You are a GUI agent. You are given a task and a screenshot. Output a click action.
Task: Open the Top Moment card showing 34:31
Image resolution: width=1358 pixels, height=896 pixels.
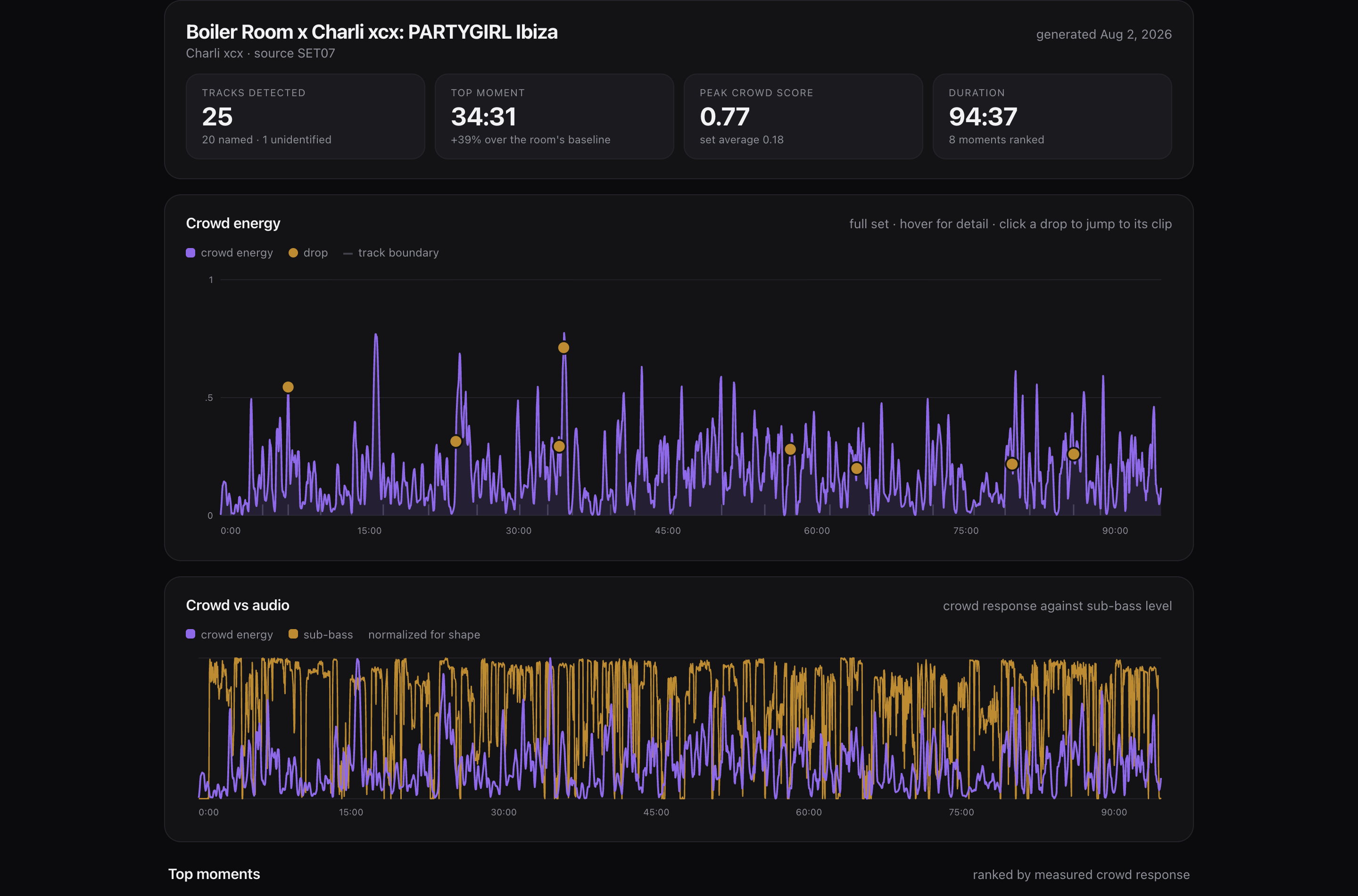tap(554, 116)
